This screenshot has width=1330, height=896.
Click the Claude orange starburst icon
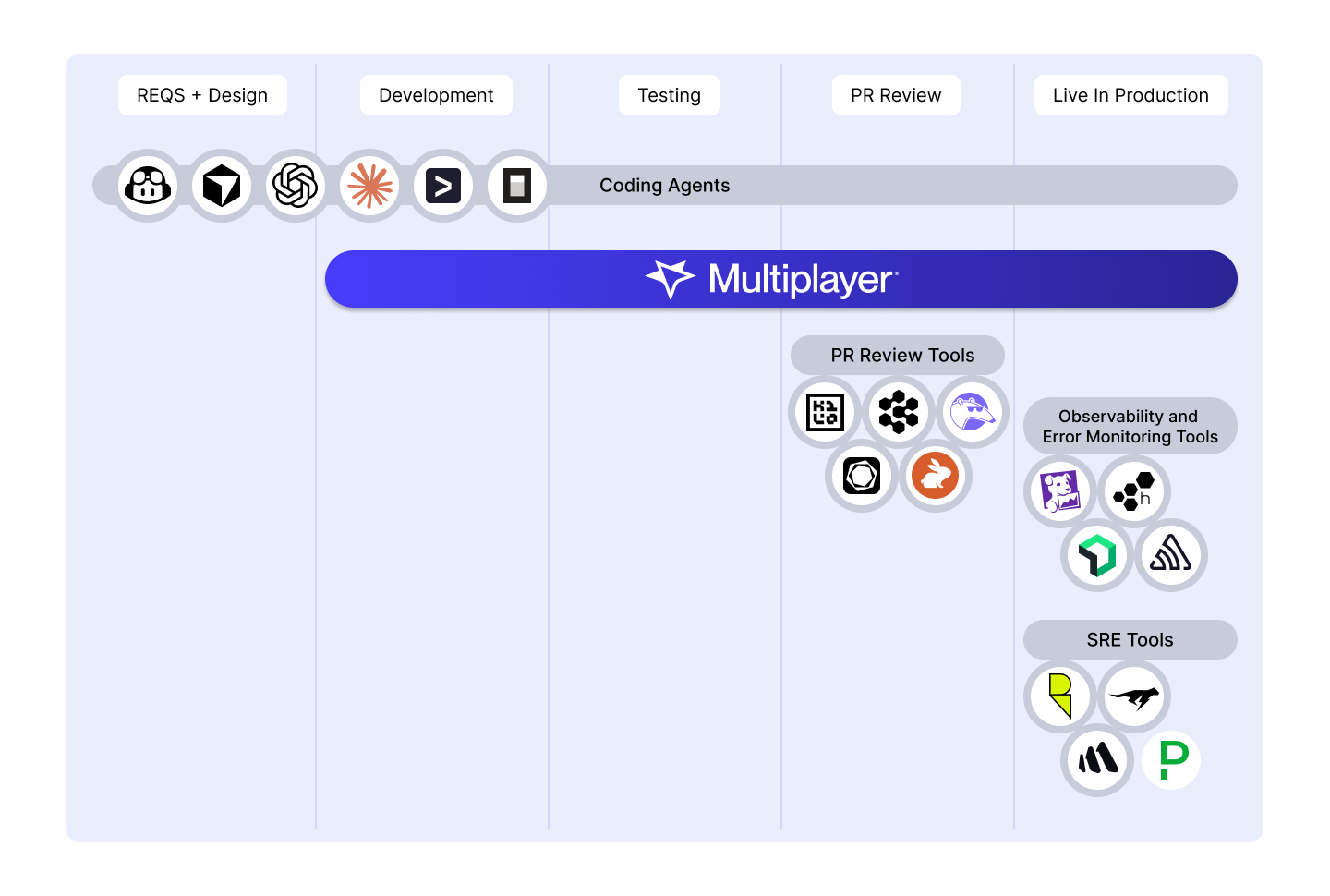point(369,186)
